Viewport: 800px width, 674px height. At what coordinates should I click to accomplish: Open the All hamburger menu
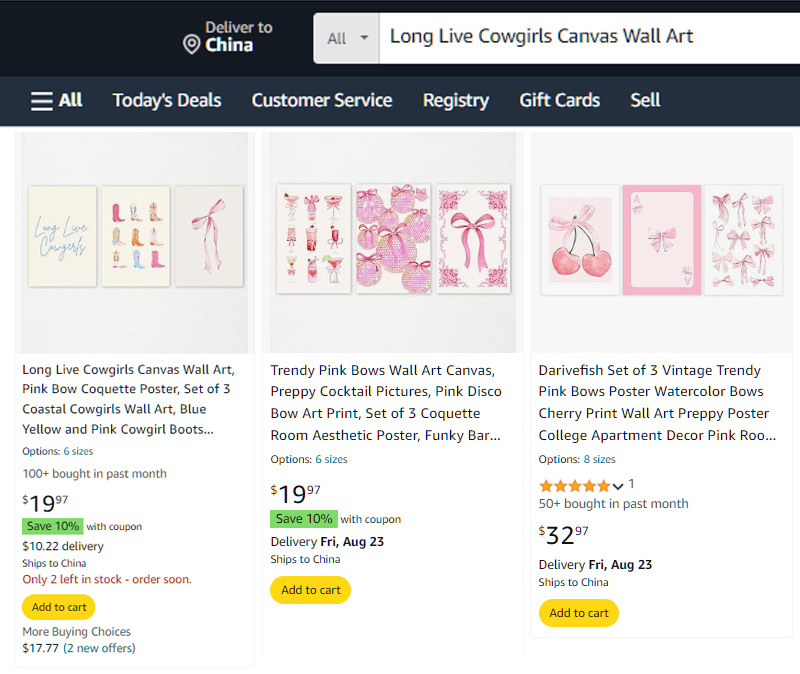pos(56,100)
